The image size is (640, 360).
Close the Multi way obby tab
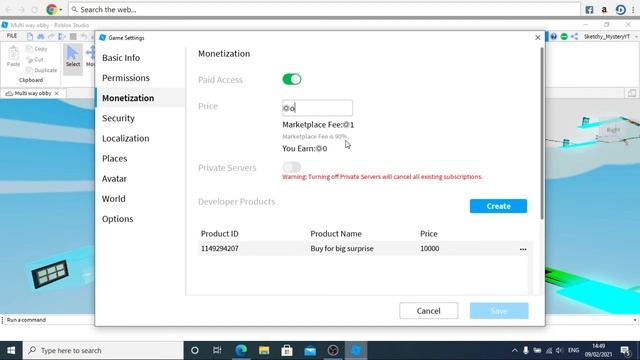(x=57, y=93)
